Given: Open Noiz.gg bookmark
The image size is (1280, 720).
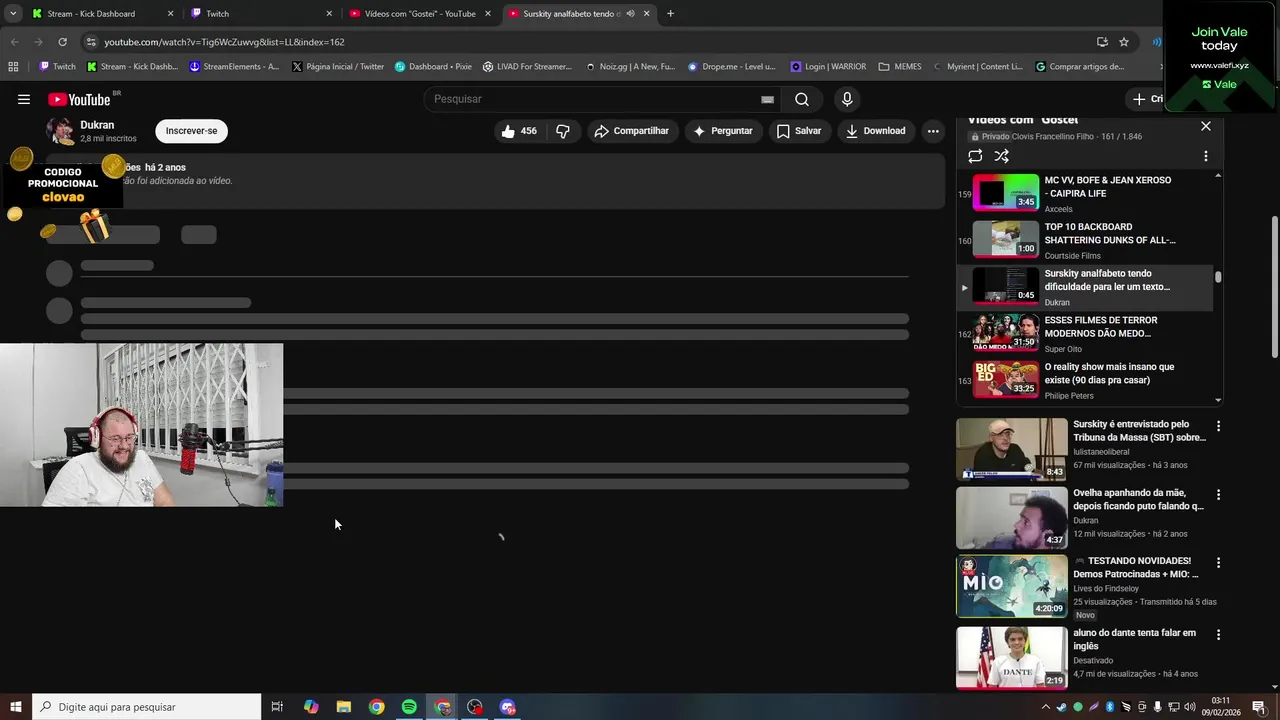Looking at the screenshot, I should (x=630, y=67).
